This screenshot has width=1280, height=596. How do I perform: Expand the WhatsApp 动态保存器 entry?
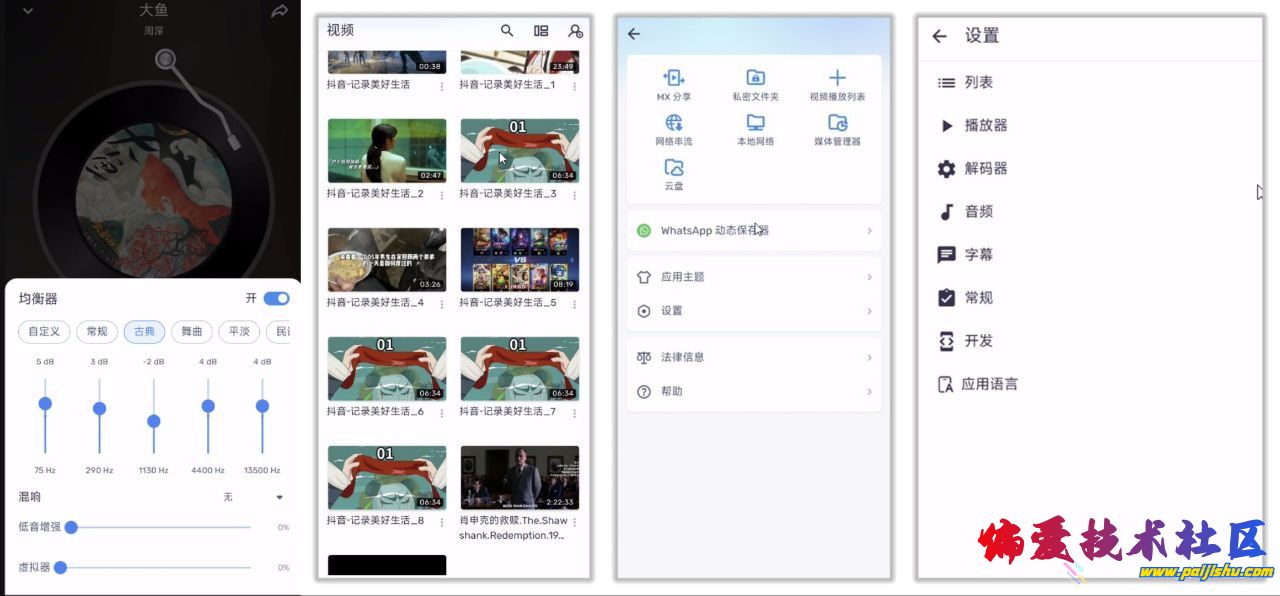(x=754, y=231)
